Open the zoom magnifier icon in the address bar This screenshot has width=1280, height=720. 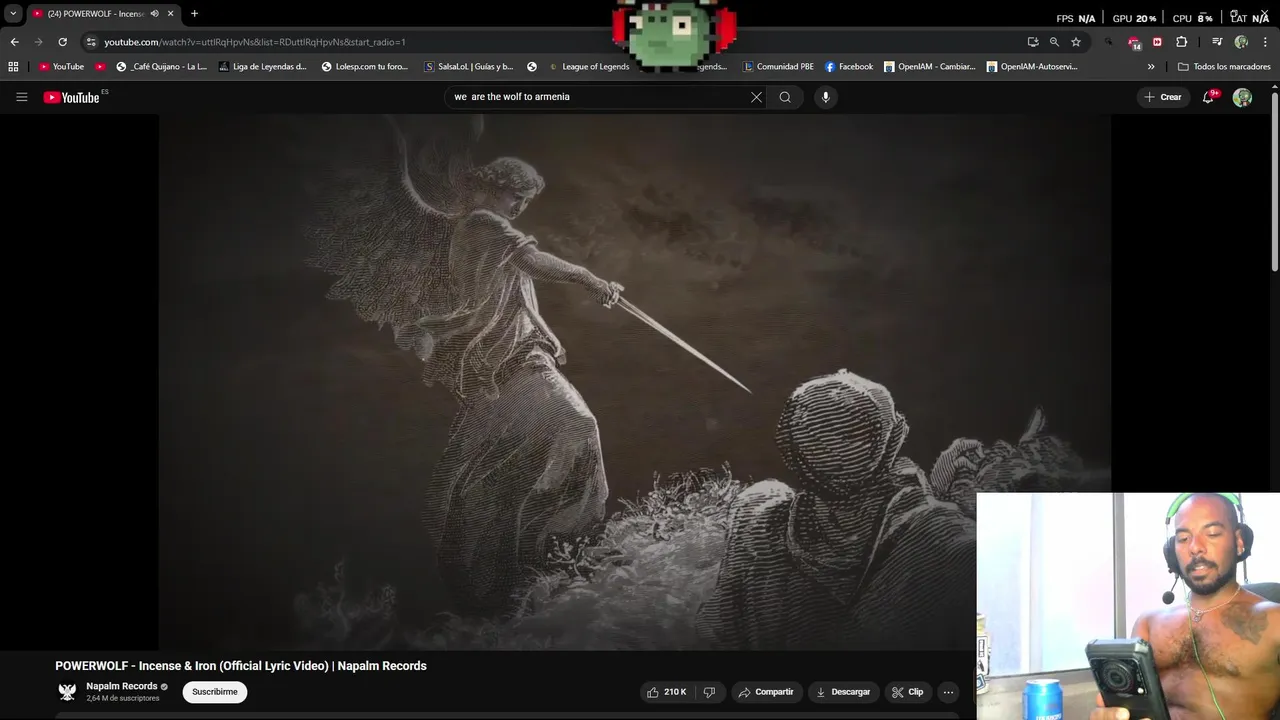(1054, 42)
